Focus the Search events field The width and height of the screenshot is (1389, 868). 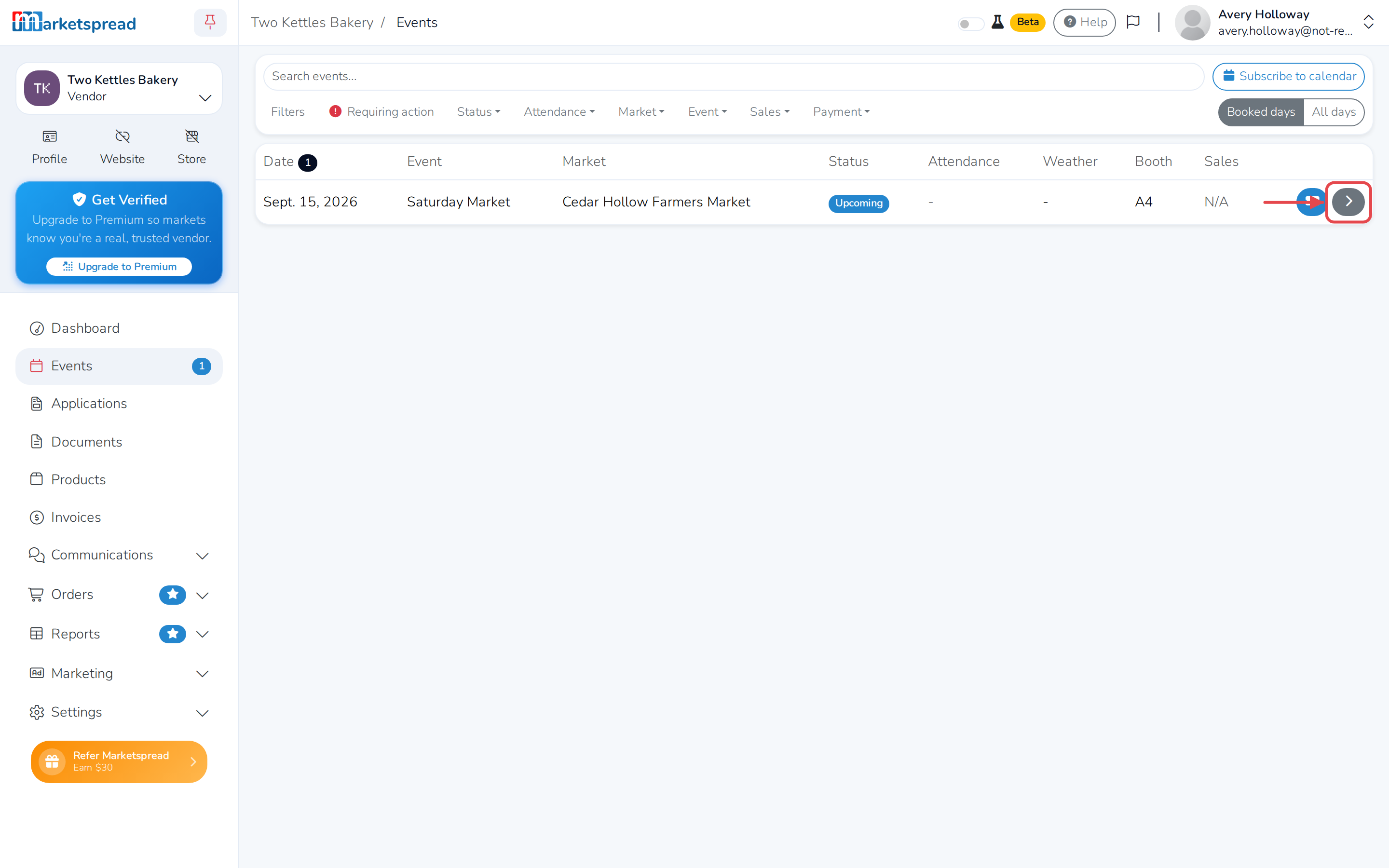click(x=733, y=76)
